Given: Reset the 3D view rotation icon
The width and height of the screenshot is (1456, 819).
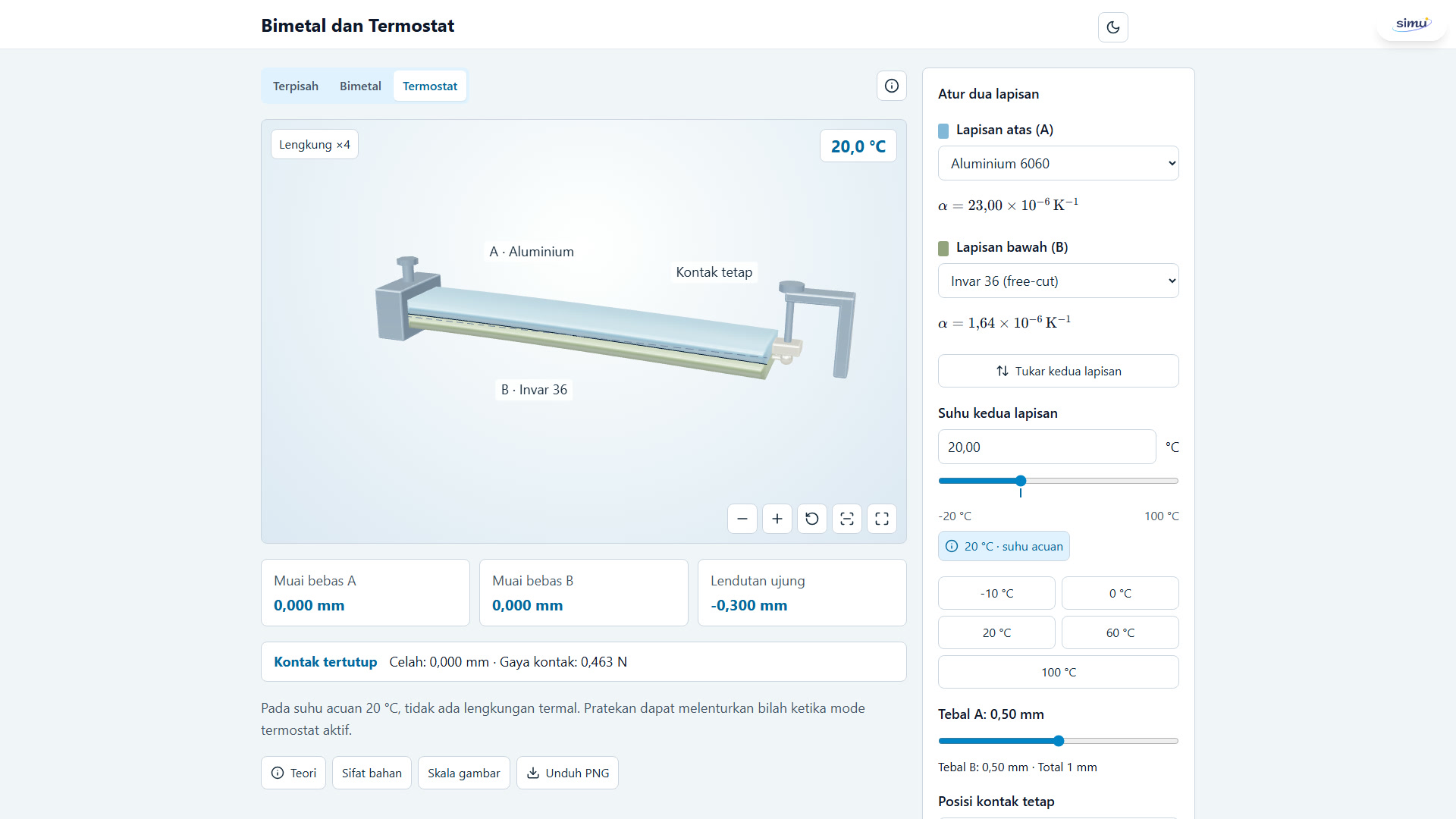Looking at the screenshot, I should 812,519.
